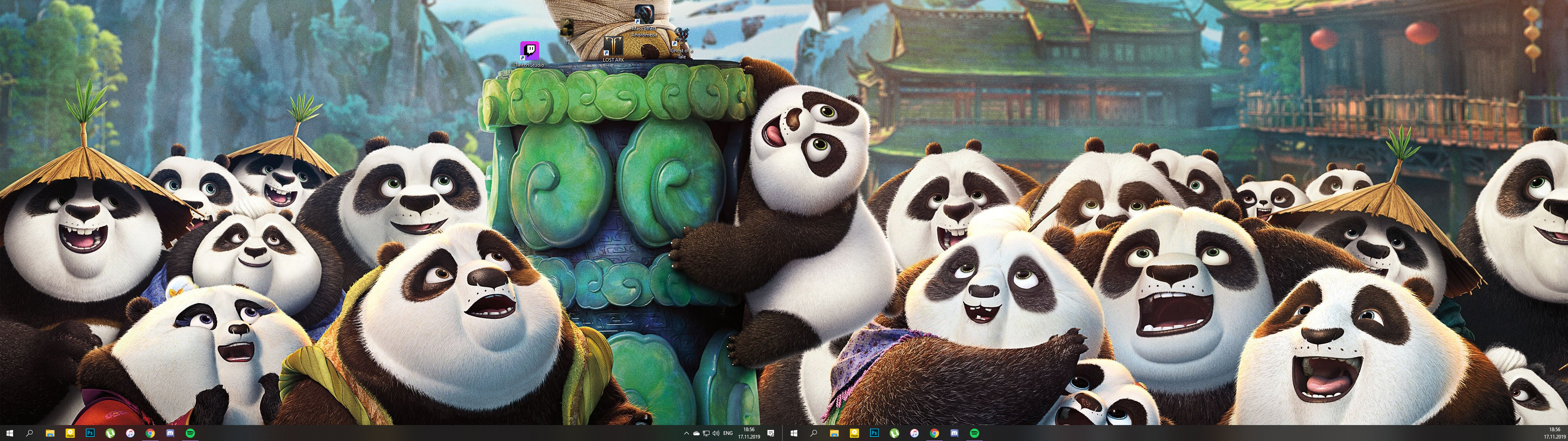Open File Explorer from the left monitor taskbar
The height and width of the screenshot is (441, 1568).
tap(50, 433)
